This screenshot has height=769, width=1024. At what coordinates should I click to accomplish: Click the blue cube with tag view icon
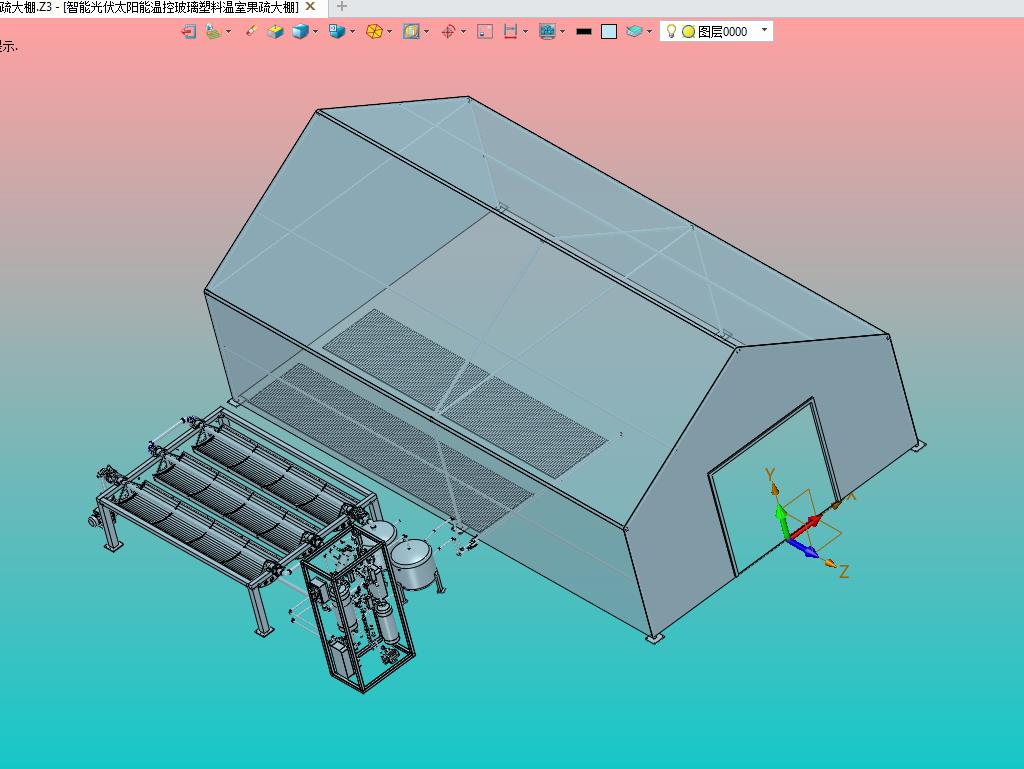point(336,31)
